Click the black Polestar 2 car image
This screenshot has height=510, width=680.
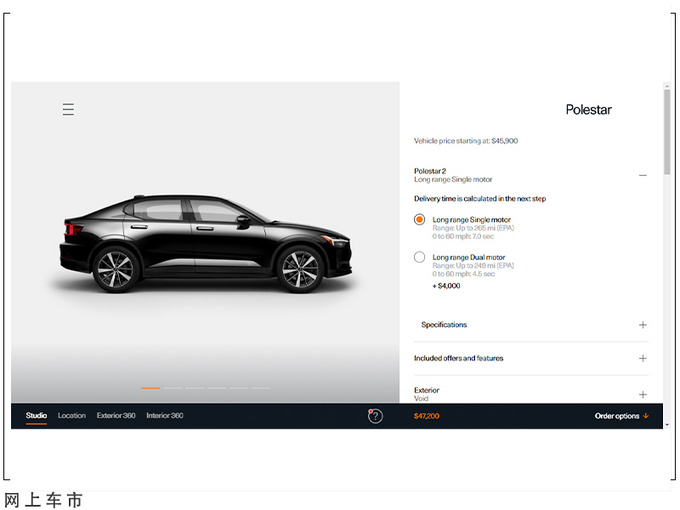click(205, 243)
